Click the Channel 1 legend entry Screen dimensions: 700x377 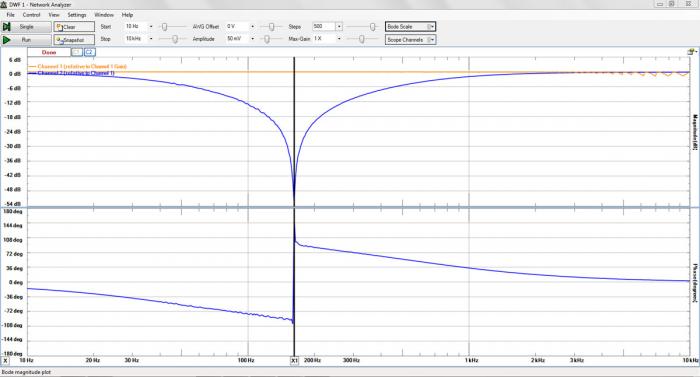(78, 67)
